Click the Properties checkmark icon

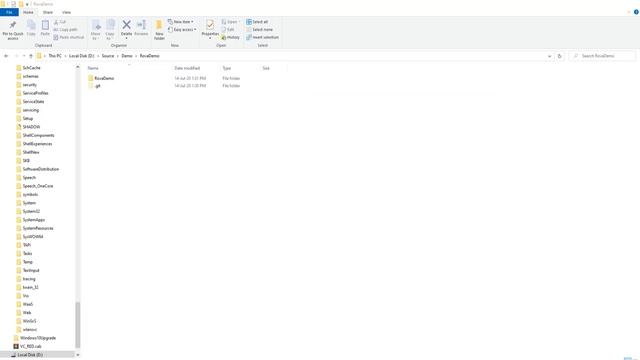(210, 25)
